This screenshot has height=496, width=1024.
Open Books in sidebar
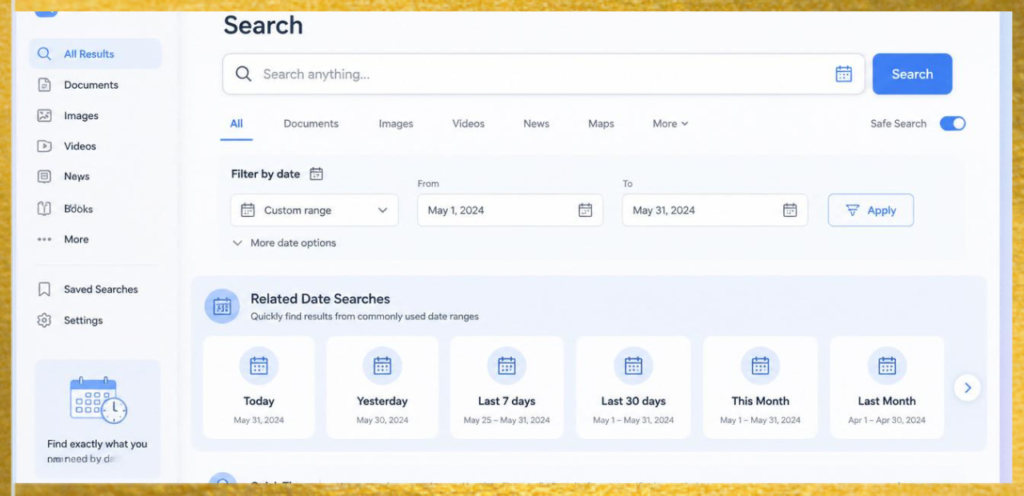pyautogui.click(x=95, y=209)
